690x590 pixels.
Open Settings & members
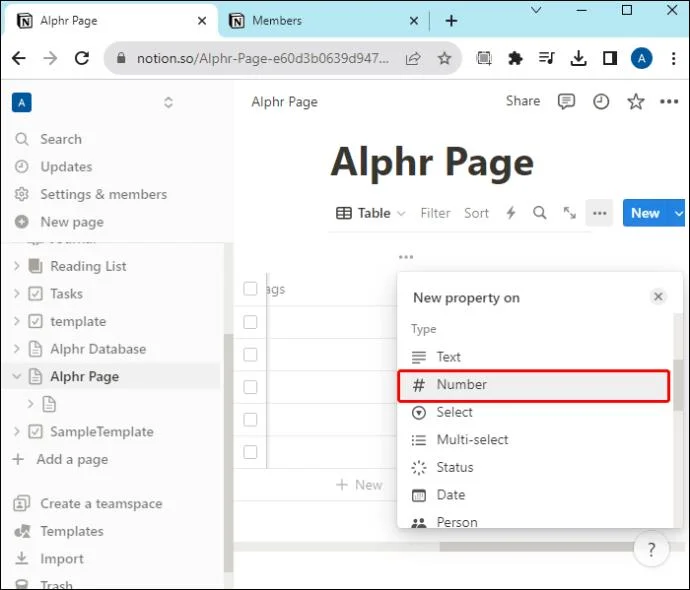[104, 194]
